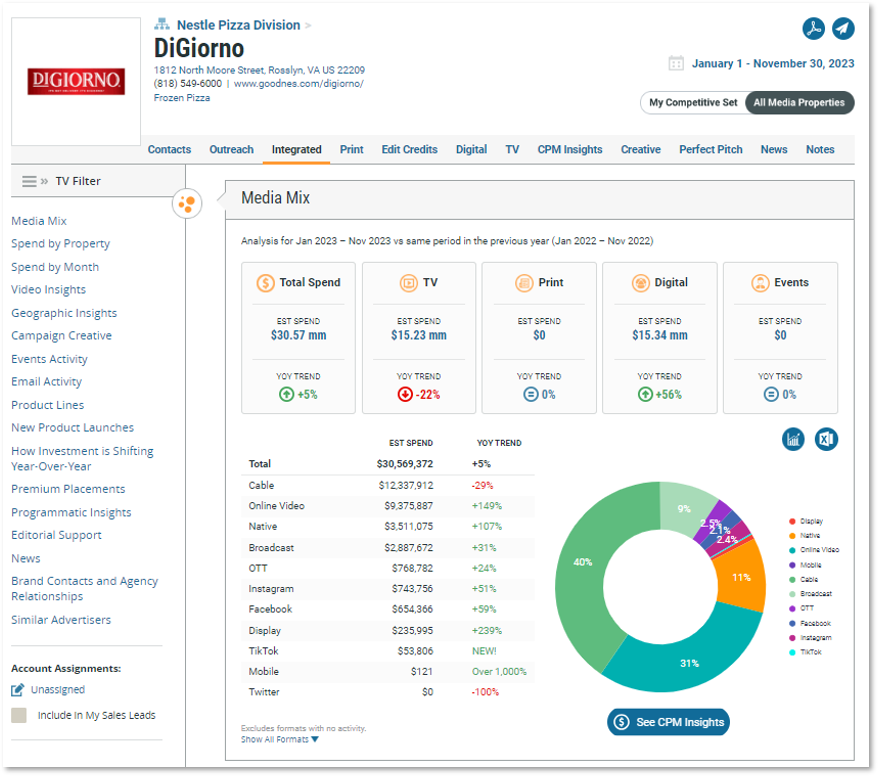Open the Notes tab
The width and height of the screenshot is (878, 776).
[820, 149]
